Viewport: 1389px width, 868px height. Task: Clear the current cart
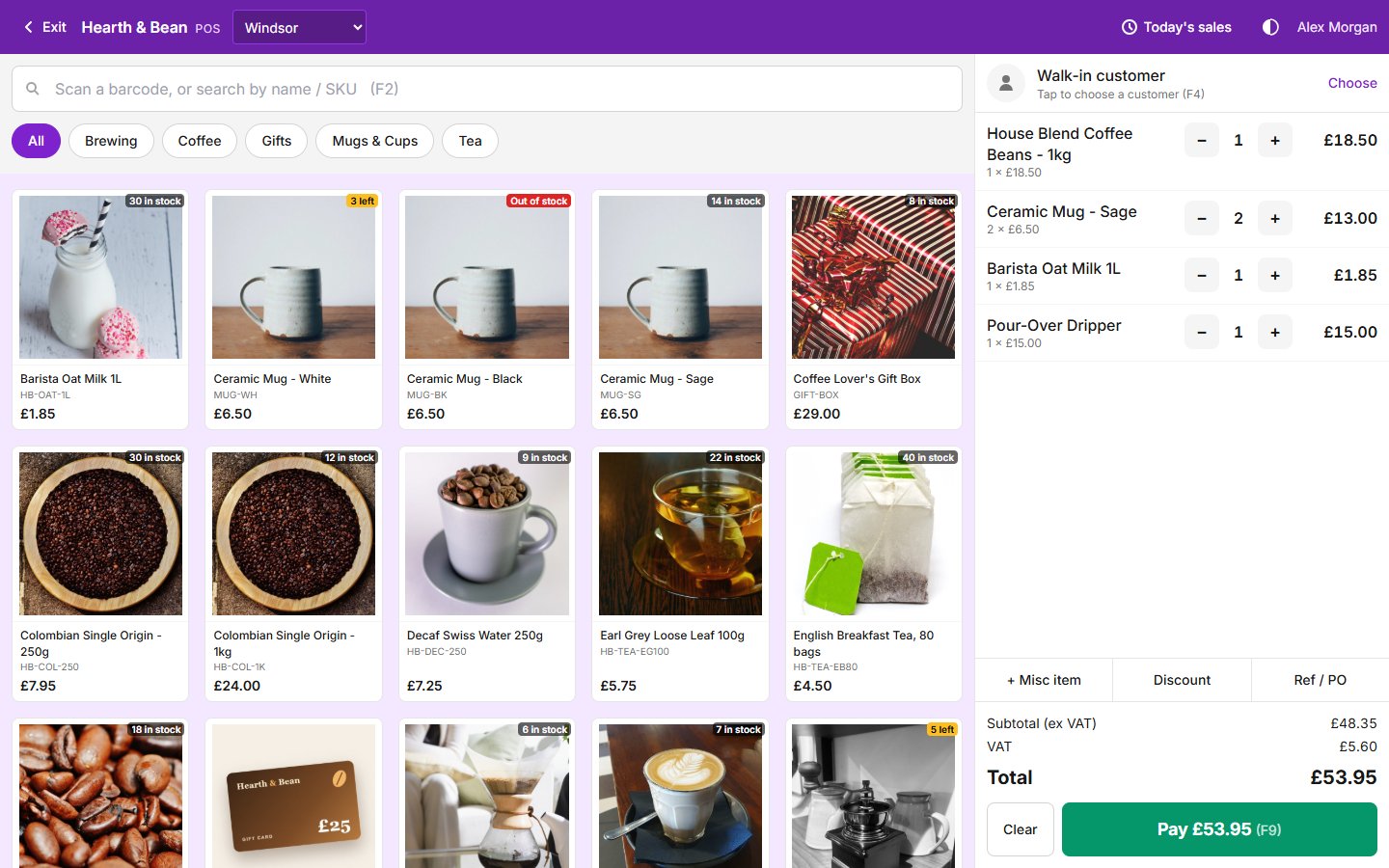tap(1021, 829)
